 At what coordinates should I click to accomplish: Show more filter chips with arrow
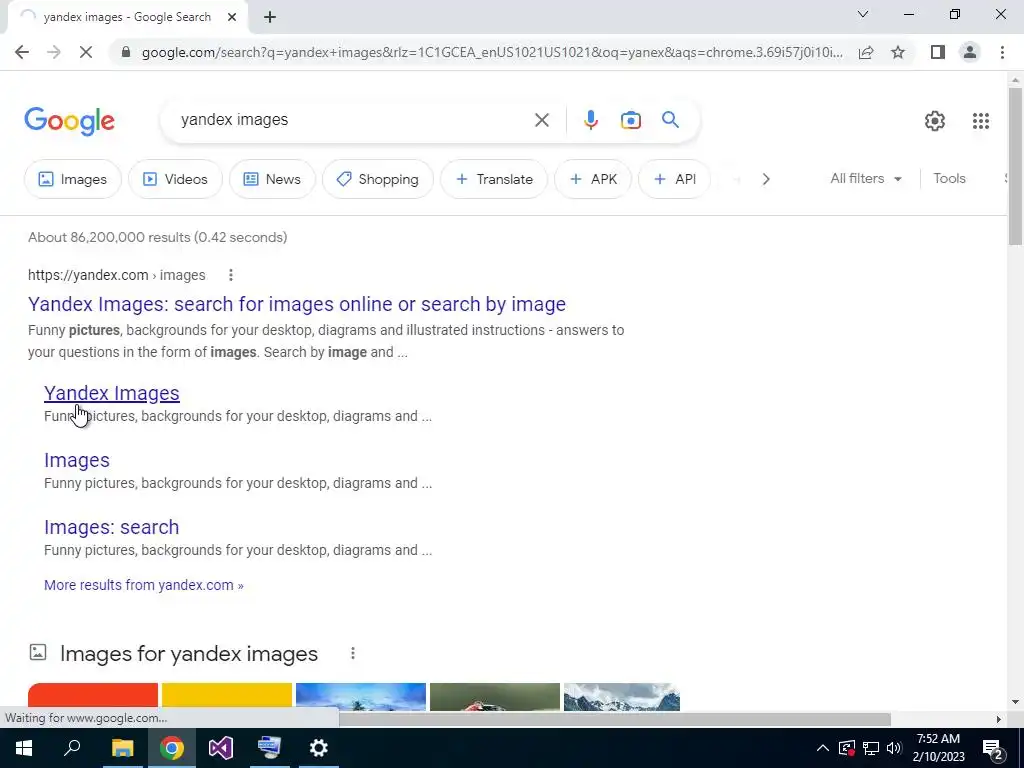[x=766, y=179]
